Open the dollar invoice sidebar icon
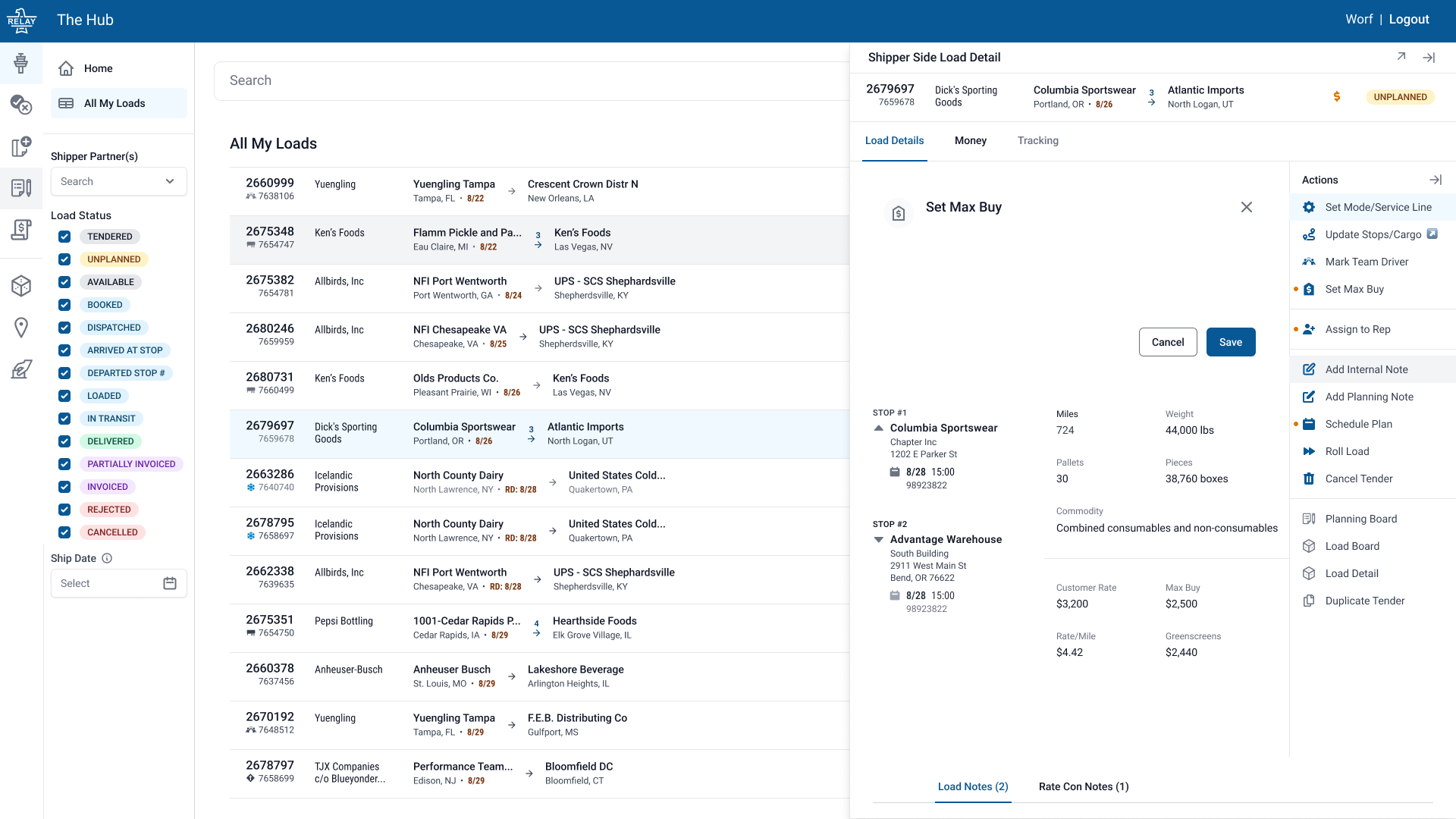This screenshot has width=1456, height=819. (21, 229)
